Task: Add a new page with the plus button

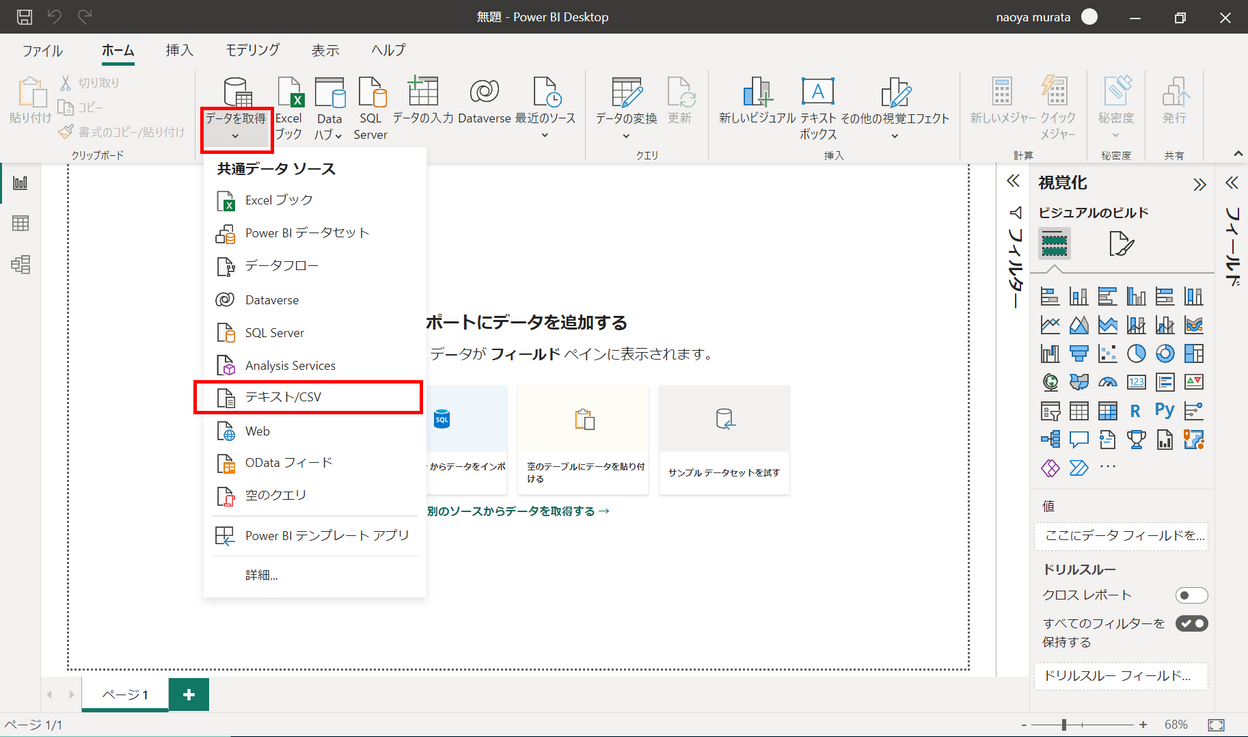Action: [x=189, y=694]
